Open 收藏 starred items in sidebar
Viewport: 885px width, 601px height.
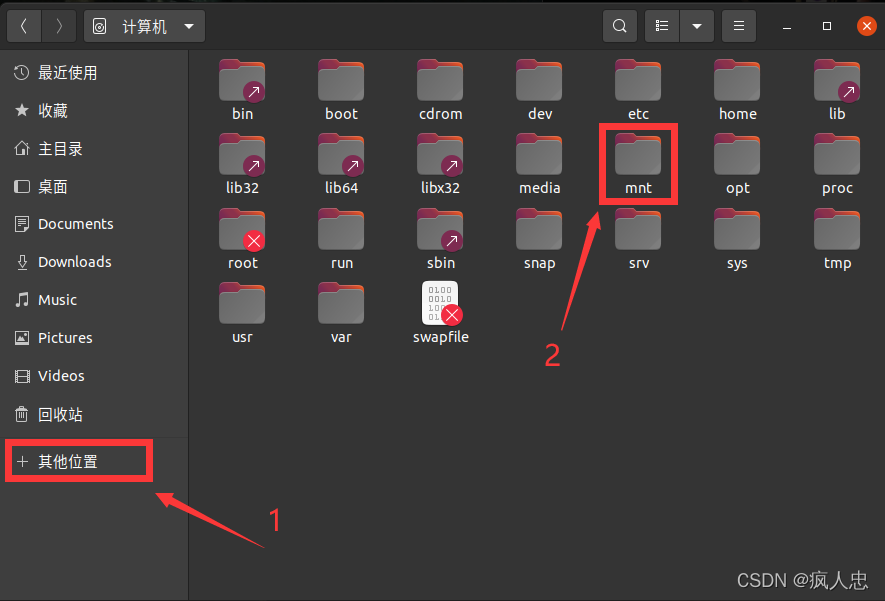(x=94, y=111)
